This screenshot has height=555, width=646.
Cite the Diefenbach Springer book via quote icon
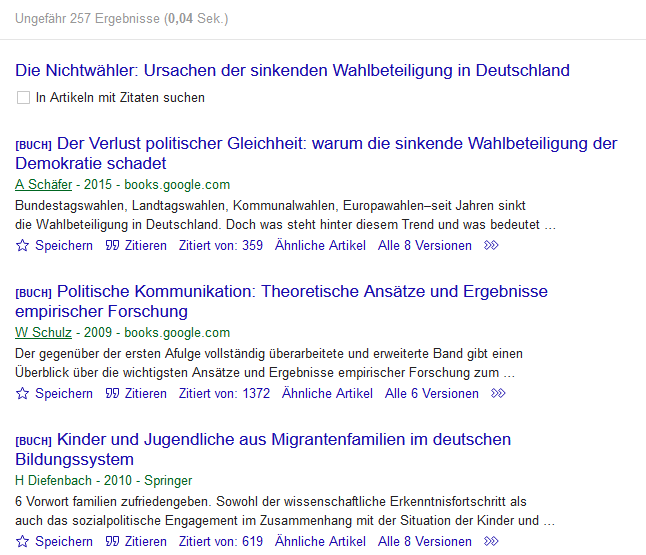click(x=113, y=541)
